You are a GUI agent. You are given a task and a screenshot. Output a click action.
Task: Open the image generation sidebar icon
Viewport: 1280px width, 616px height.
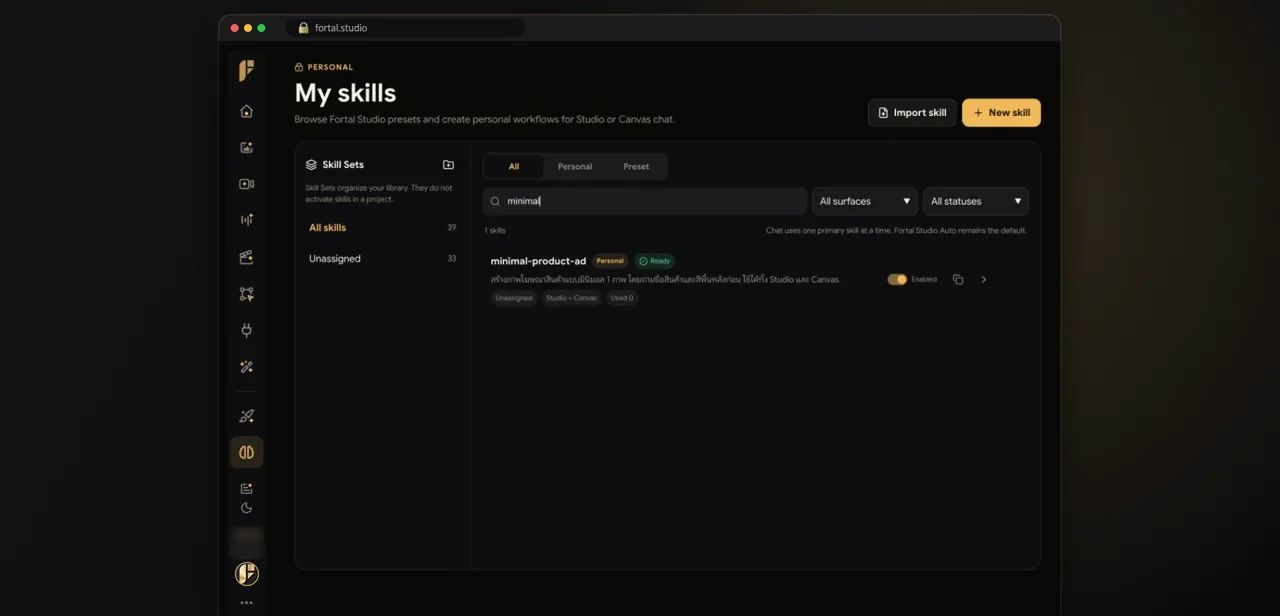point(247,148)
